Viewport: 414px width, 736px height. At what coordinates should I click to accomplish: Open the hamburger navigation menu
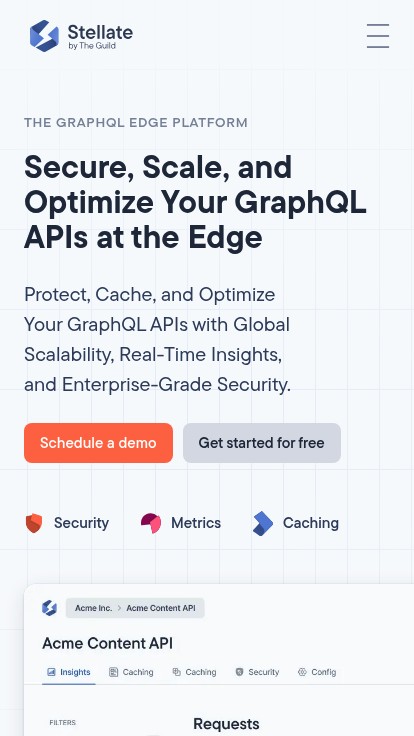(378, 36)
